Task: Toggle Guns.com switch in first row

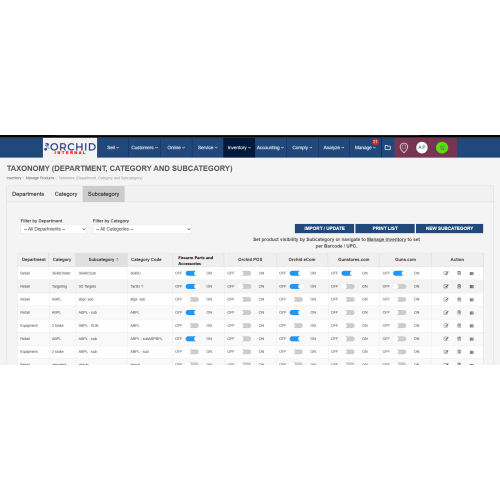Action: [399, 273]
